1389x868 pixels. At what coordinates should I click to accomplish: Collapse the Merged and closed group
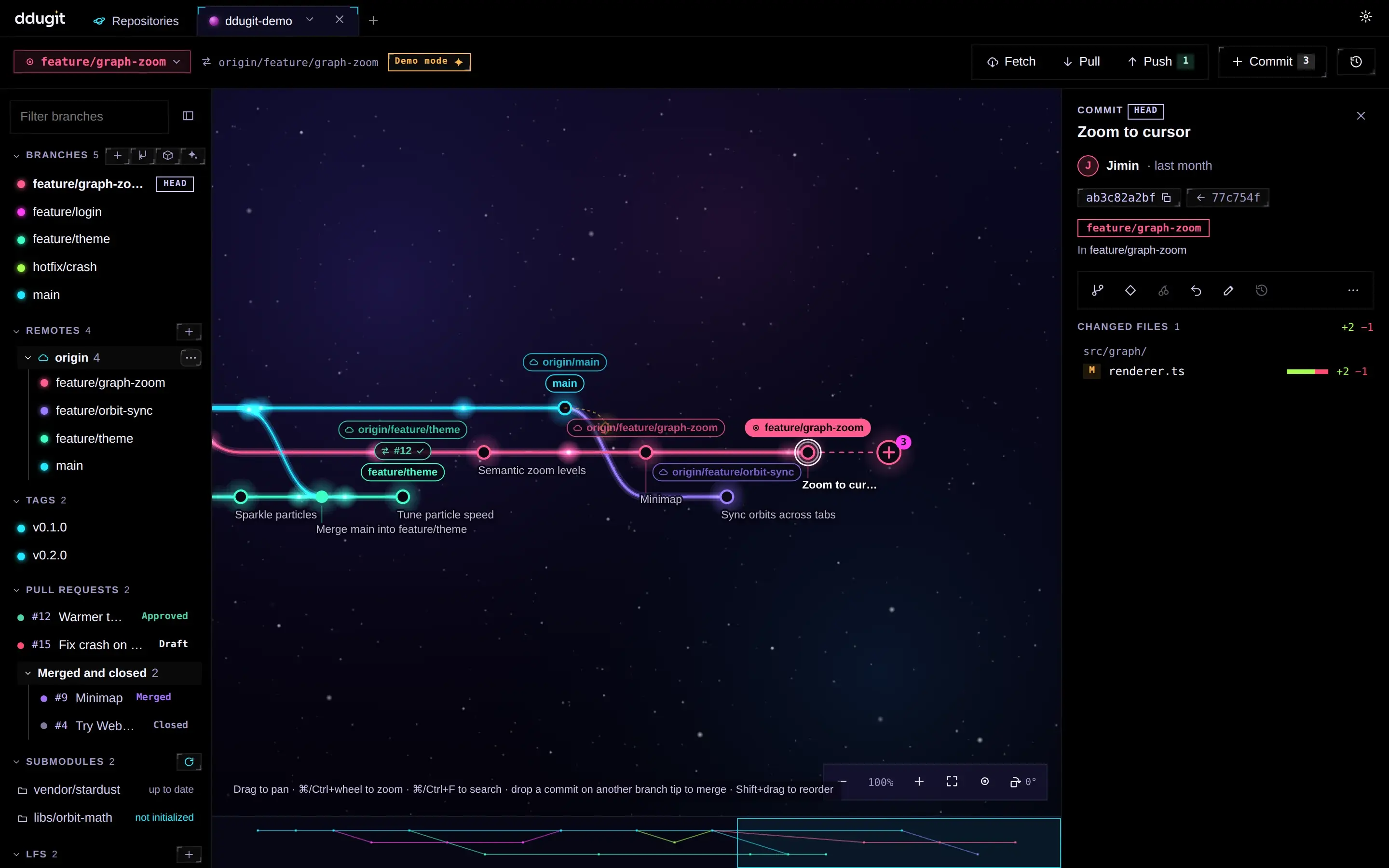[x=27, y=673]
